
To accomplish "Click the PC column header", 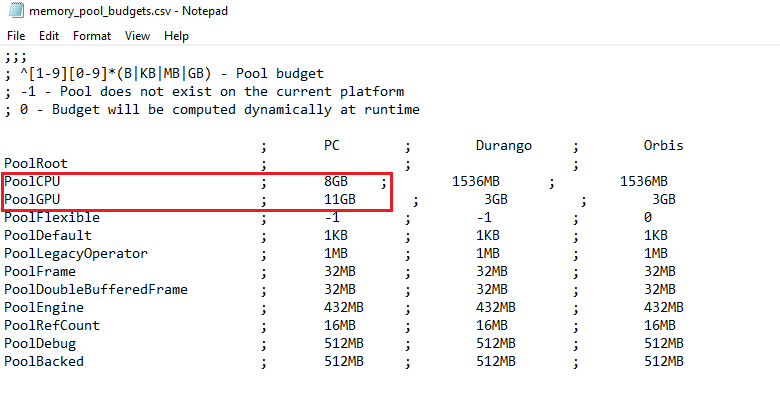I will click(332, 145).
